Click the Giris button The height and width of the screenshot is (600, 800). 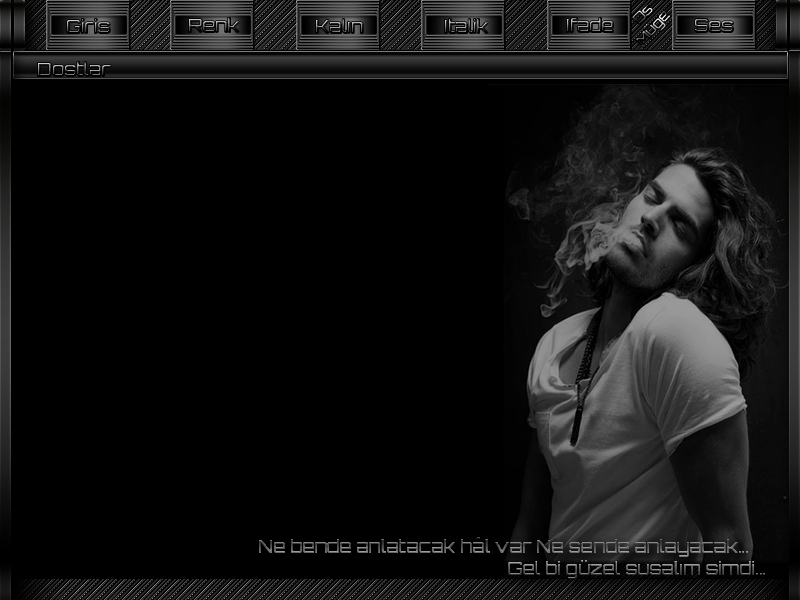pos(88,26)
